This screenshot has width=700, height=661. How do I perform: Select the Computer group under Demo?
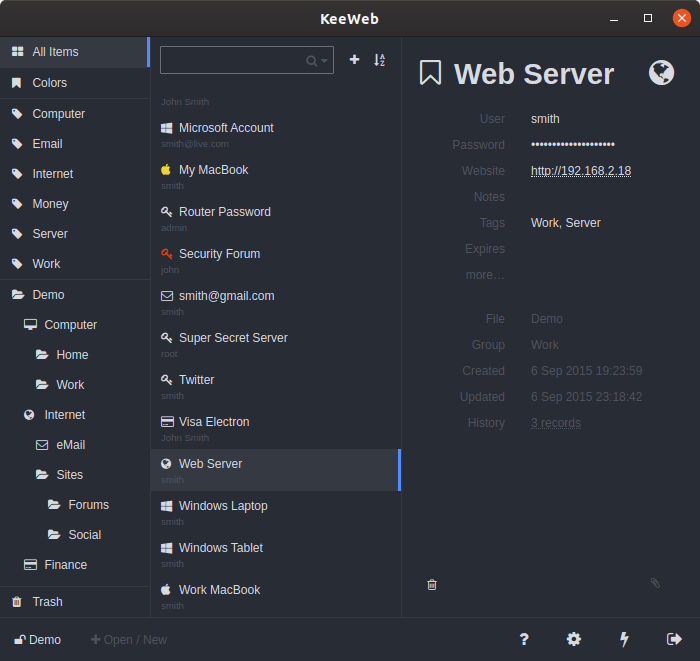(75, 324)
